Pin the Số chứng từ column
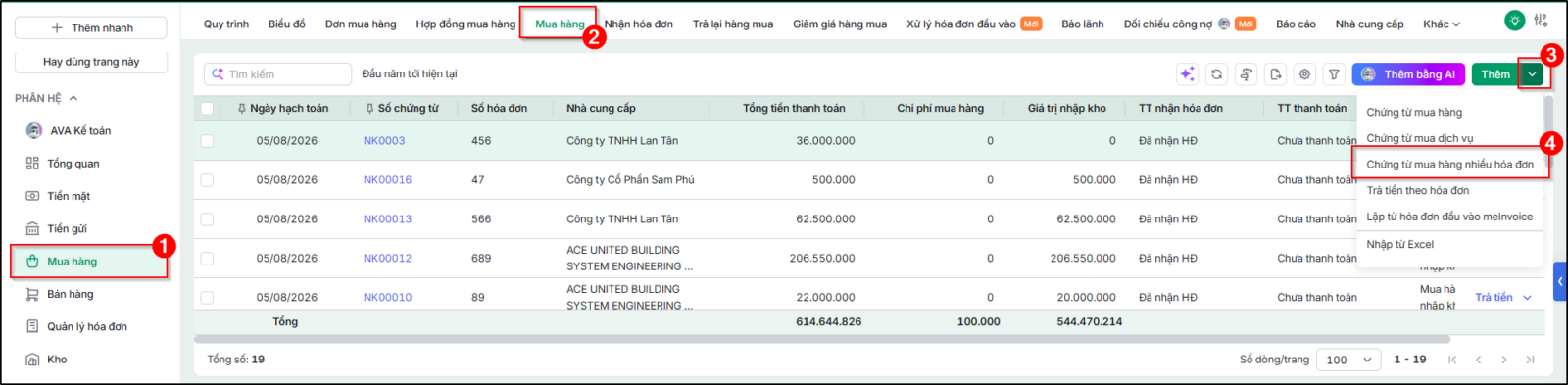 tap(369, 109)
